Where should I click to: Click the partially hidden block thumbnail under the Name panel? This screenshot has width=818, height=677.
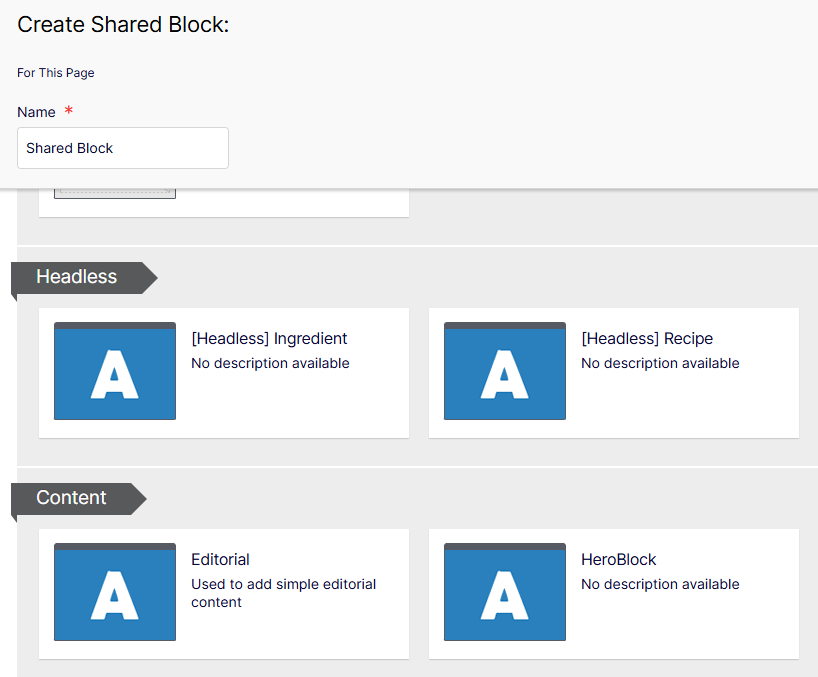[115, 194]
